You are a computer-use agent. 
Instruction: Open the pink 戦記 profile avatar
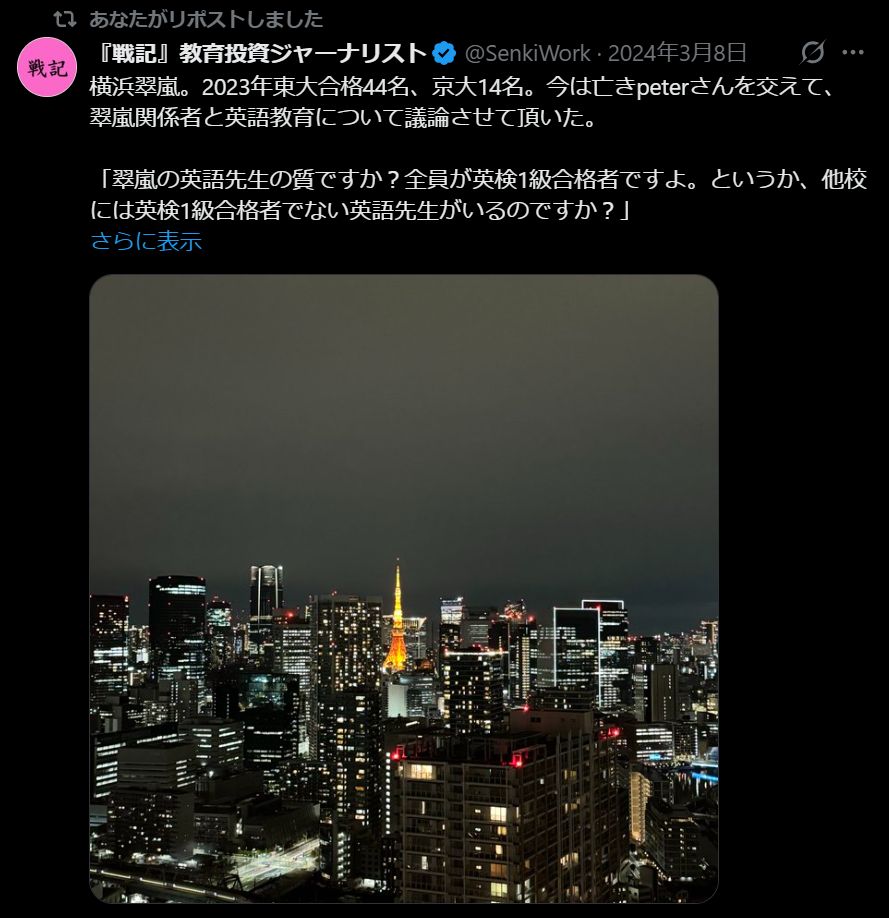pos(47,67)
